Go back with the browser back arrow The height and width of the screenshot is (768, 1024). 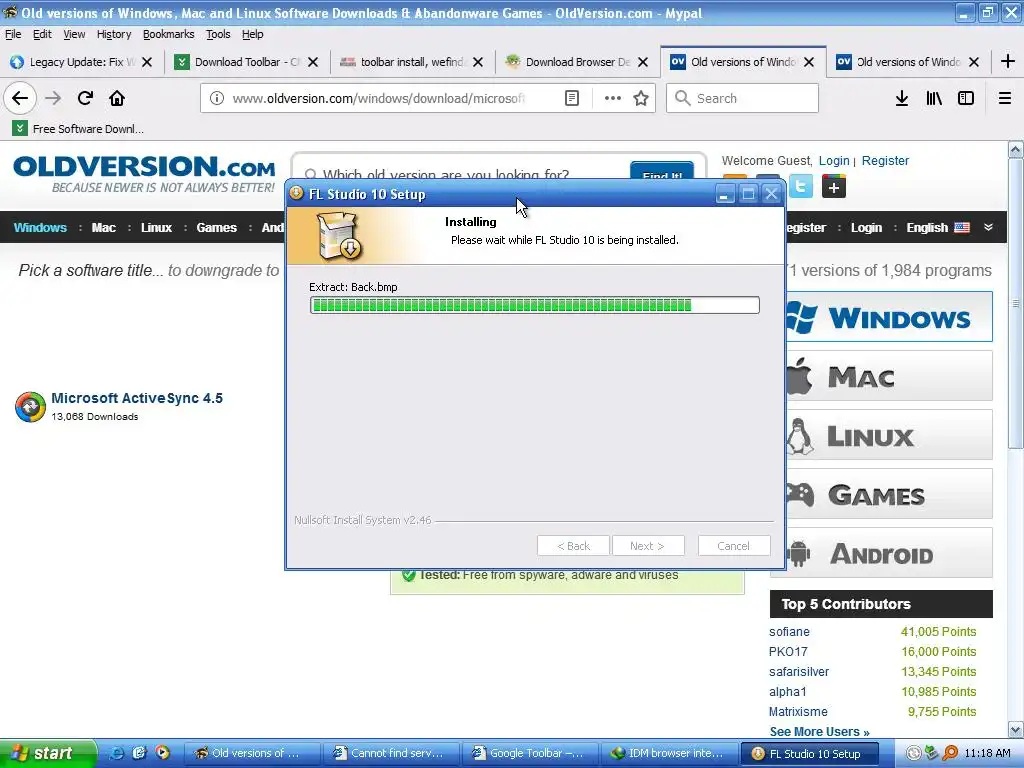pos(20,98)
